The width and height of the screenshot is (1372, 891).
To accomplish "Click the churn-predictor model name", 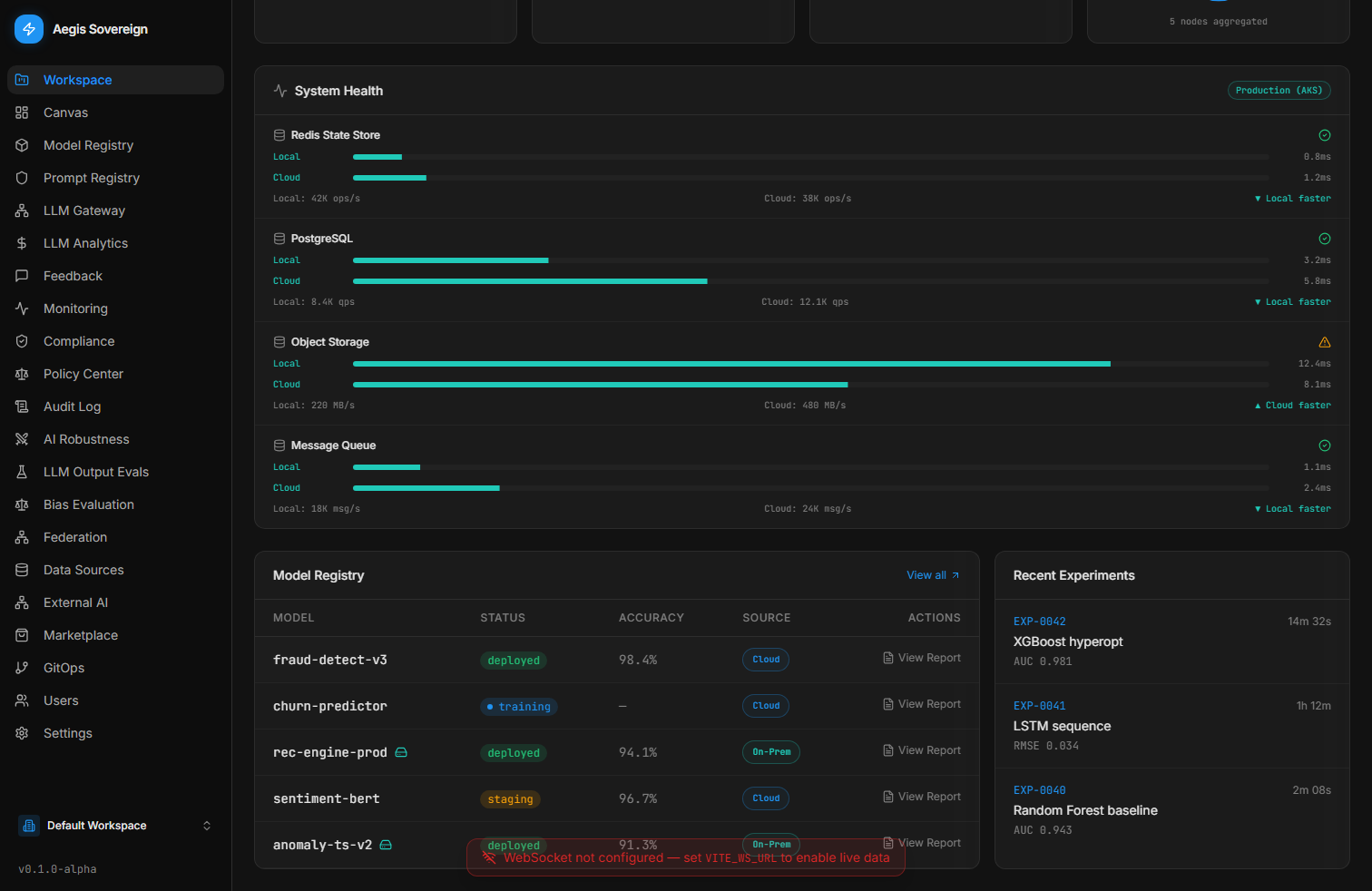I will click(x=330, y=706).
